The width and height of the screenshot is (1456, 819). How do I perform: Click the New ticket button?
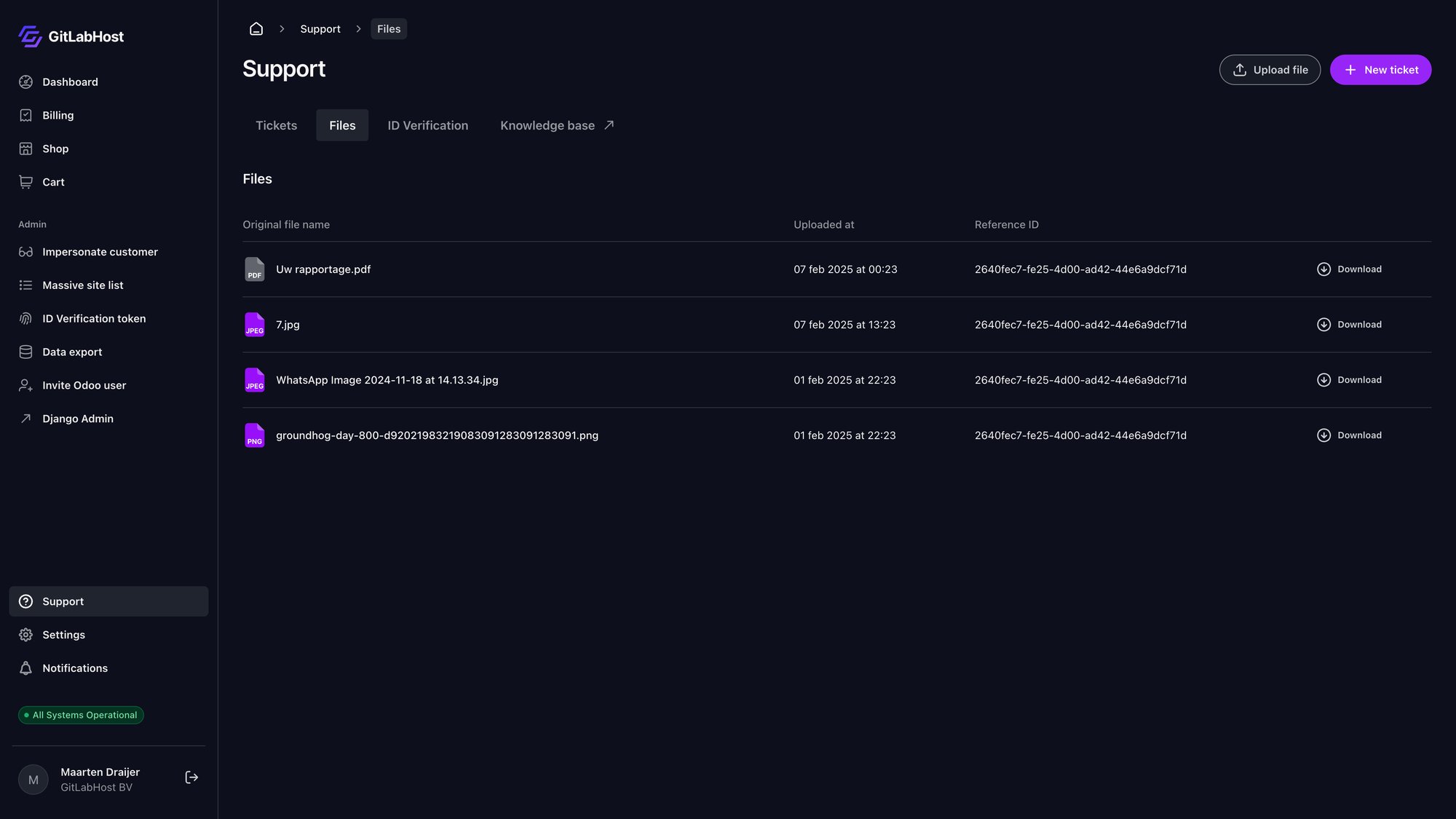click(x=1380, y=70)
